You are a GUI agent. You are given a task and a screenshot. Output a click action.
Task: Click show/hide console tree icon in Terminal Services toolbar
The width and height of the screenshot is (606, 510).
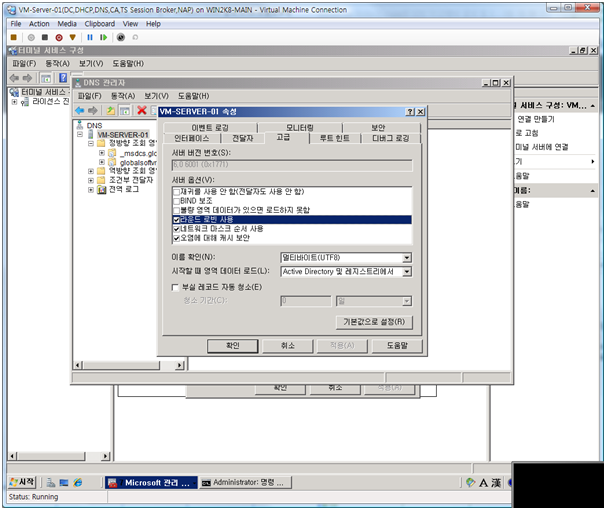pos(46,78)
